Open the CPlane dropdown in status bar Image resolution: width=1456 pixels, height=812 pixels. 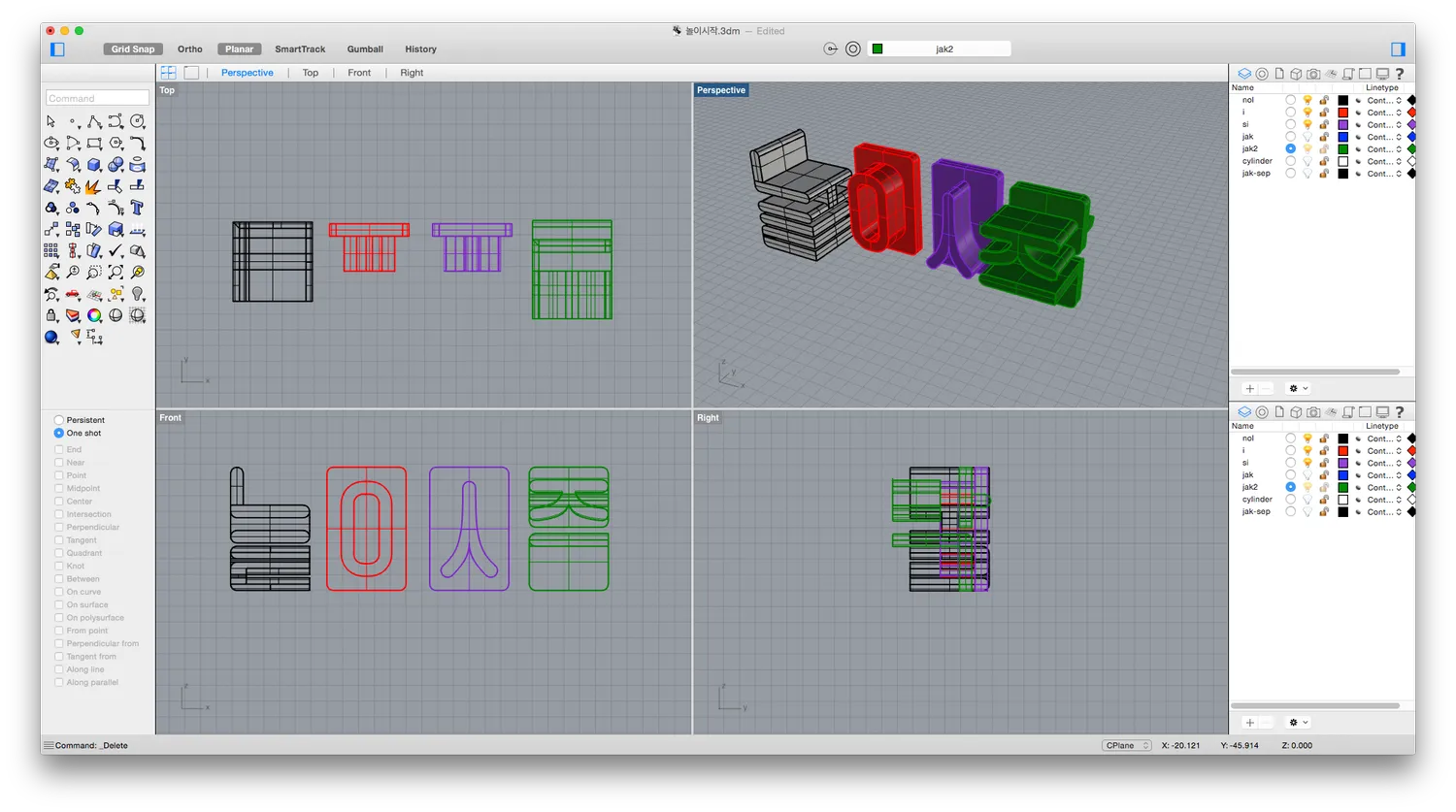click(1127, 745)
